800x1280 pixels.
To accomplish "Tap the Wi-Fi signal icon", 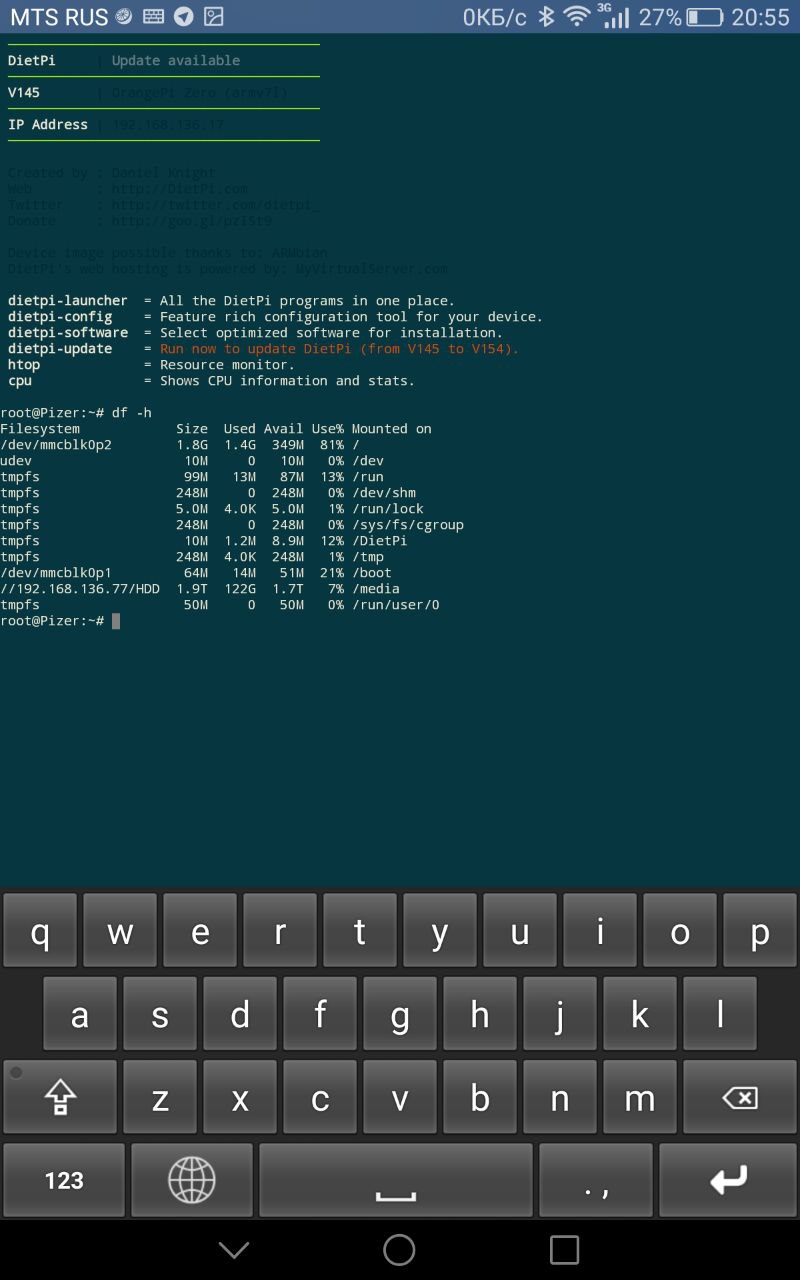I will 577,17.
